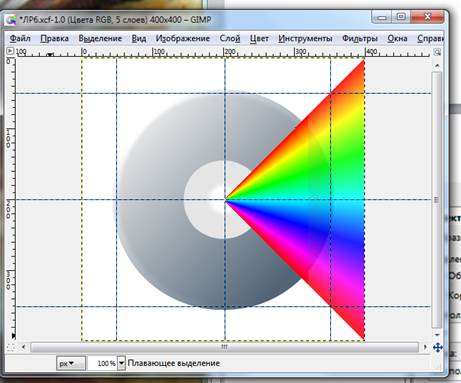
Task: Close the GIMP window
Action: click(427, 17)
